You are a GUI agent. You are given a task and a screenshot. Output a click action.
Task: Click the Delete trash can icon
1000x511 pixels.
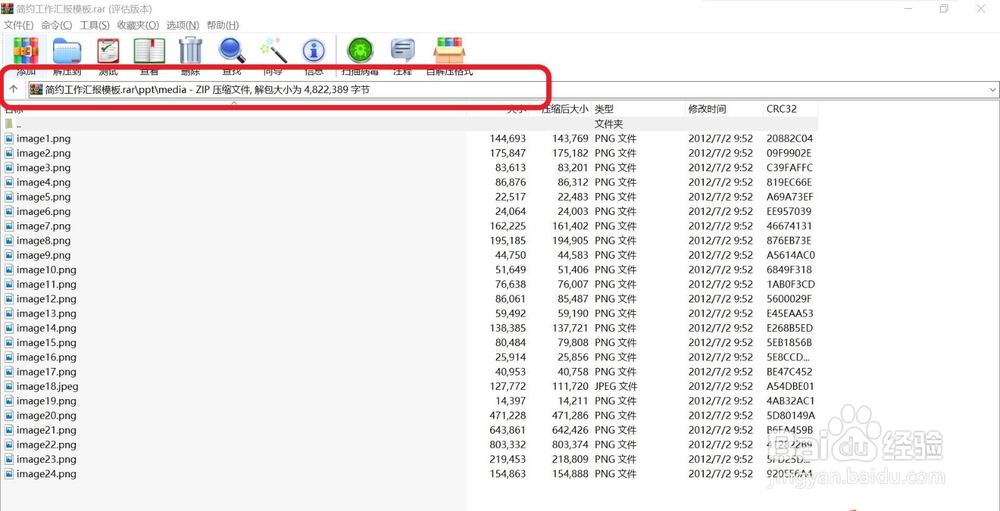click(x=190, y=50)
